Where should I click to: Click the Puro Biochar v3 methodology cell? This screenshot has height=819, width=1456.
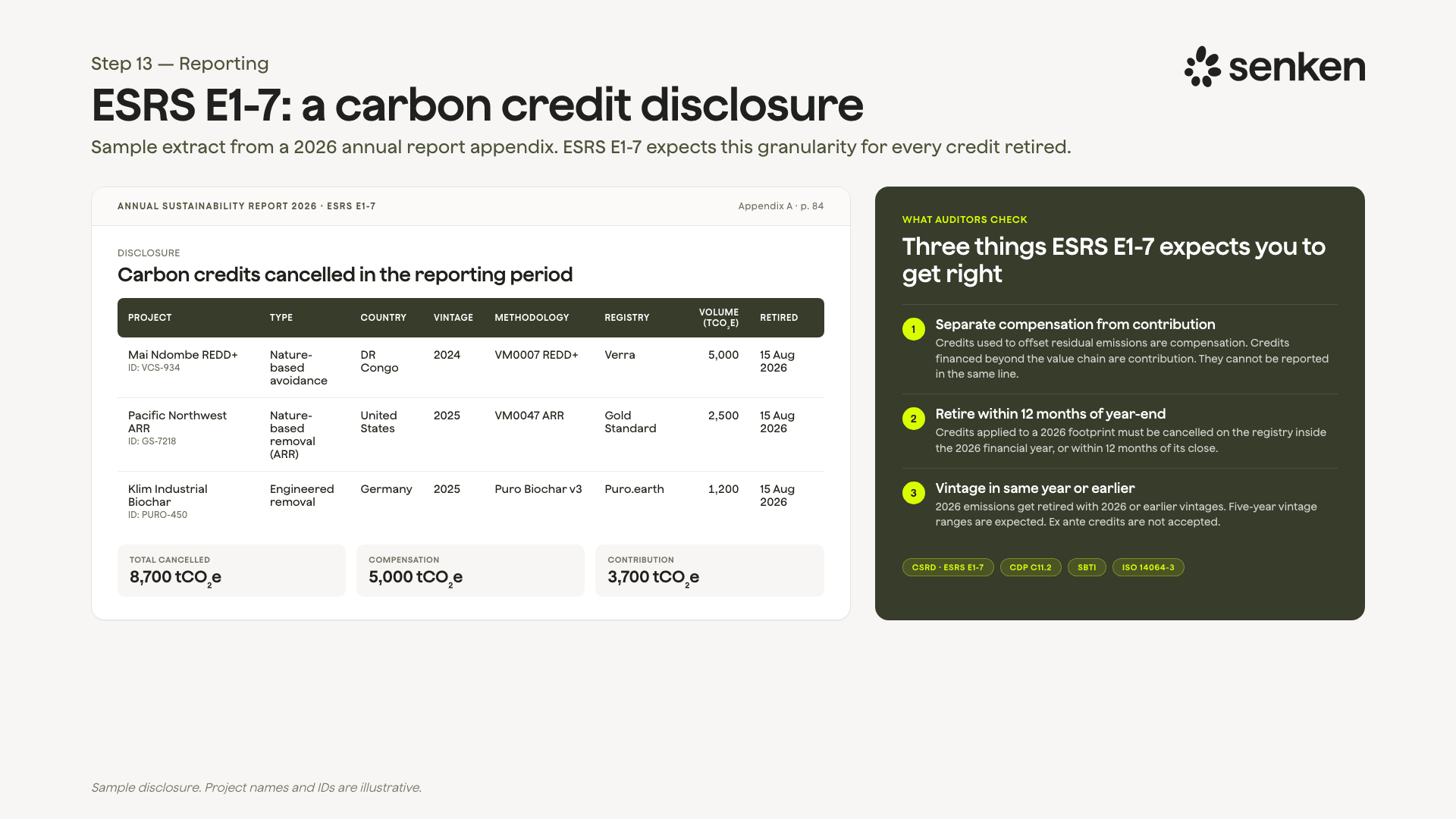point(538,489)
